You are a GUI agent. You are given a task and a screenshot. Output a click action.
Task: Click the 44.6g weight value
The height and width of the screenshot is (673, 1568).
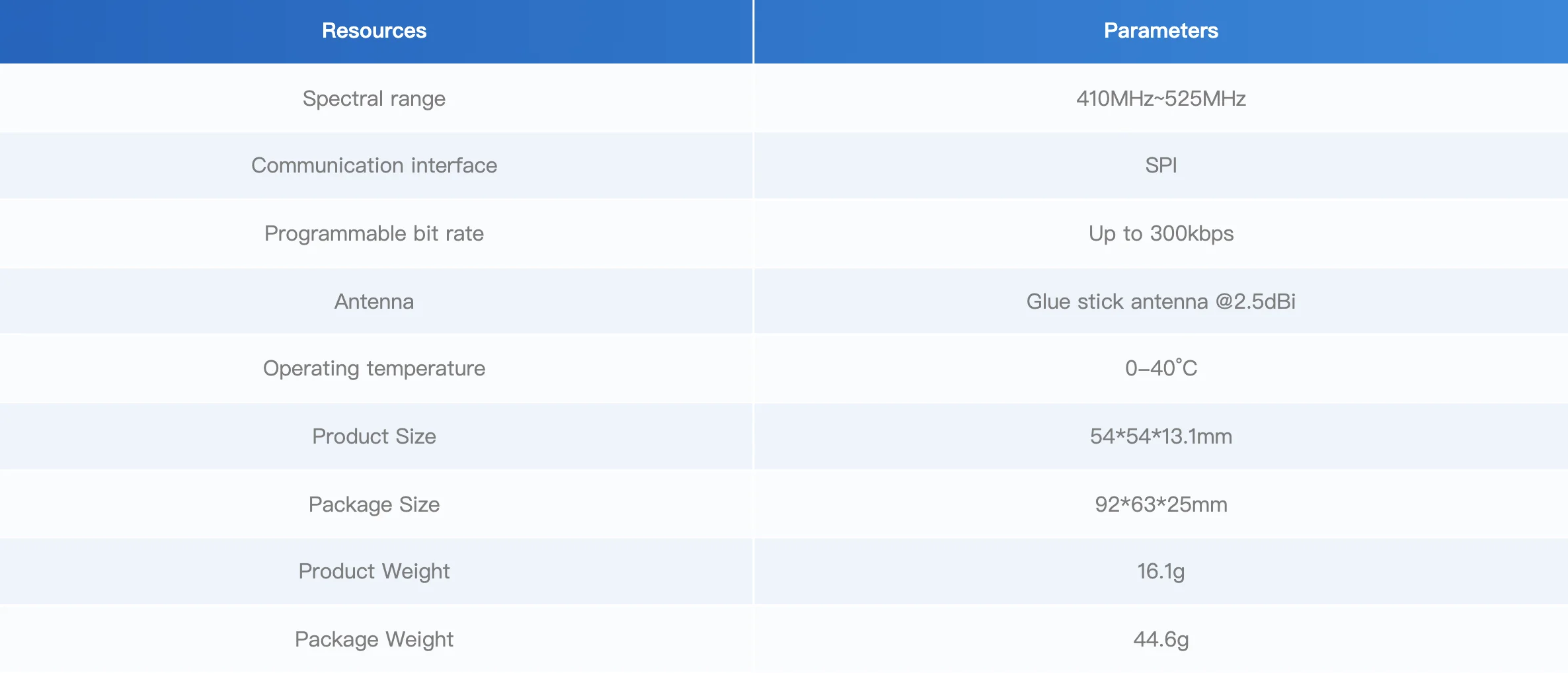pyautogui.click(x=1161, y=639)
